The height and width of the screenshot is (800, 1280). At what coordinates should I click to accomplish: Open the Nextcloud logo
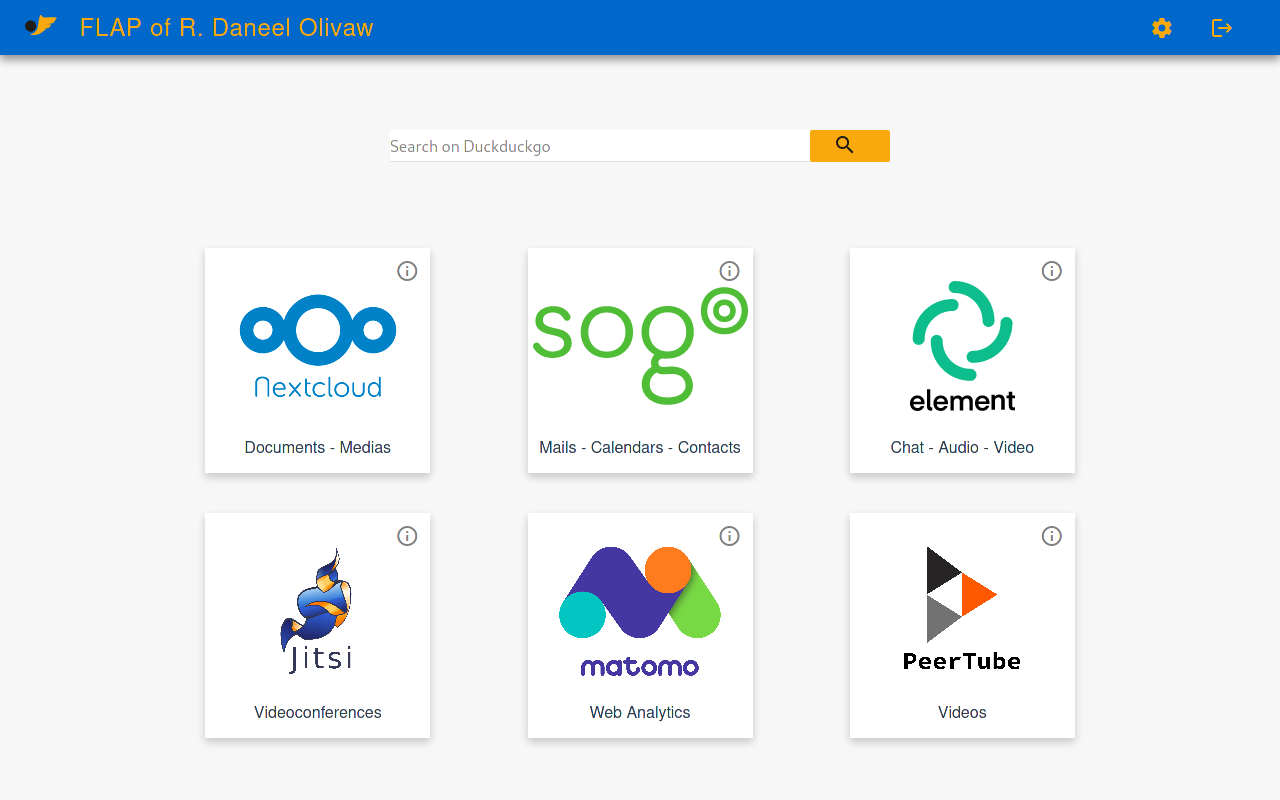[x=318, y=346]
